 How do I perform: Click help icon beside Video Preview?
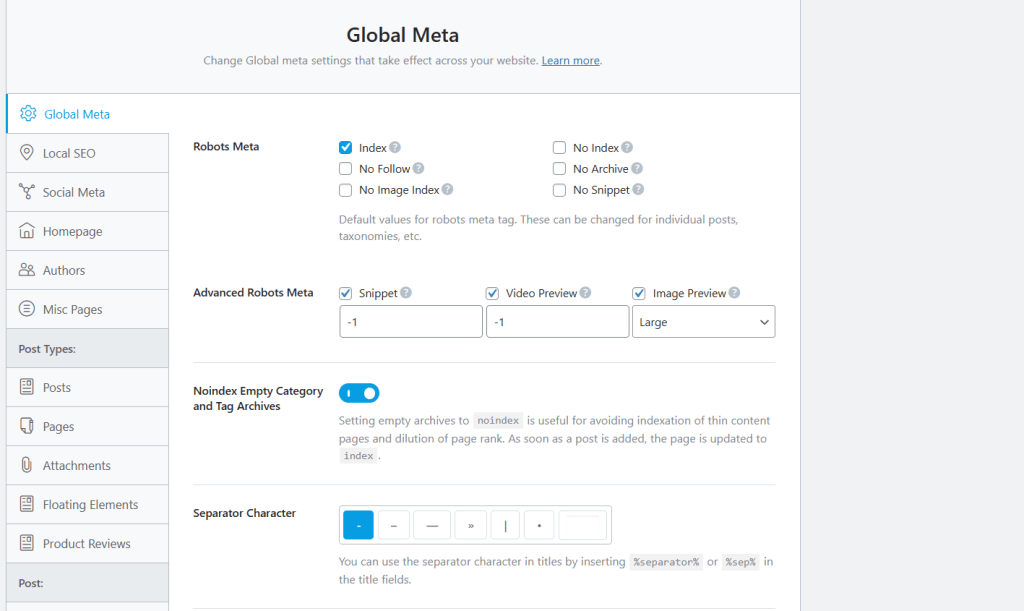pyautogui.click(x=585, y=293)
